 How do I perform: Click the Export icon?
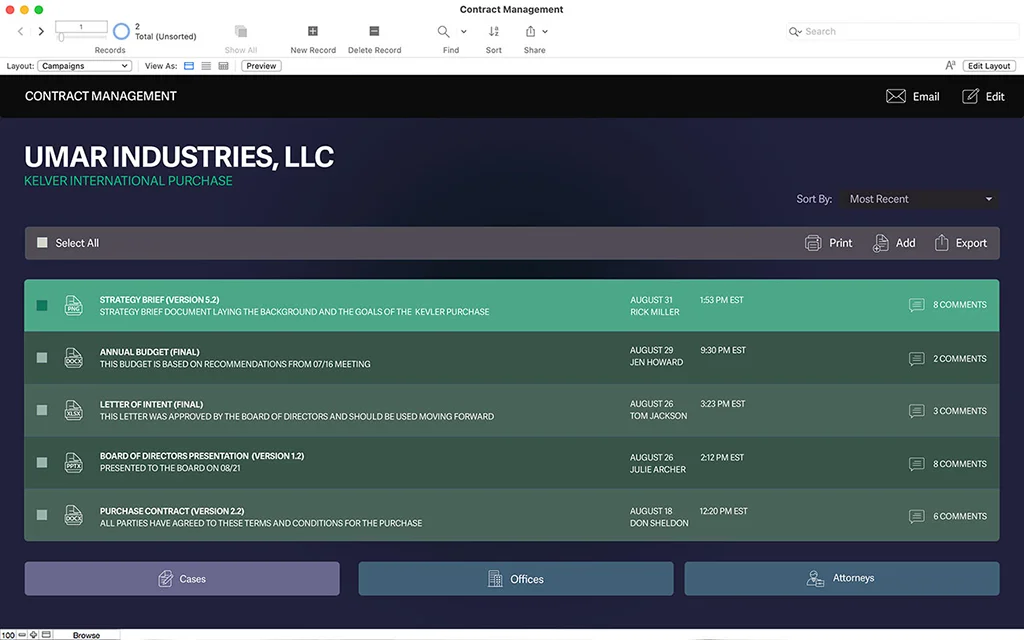tap(942, 243)
